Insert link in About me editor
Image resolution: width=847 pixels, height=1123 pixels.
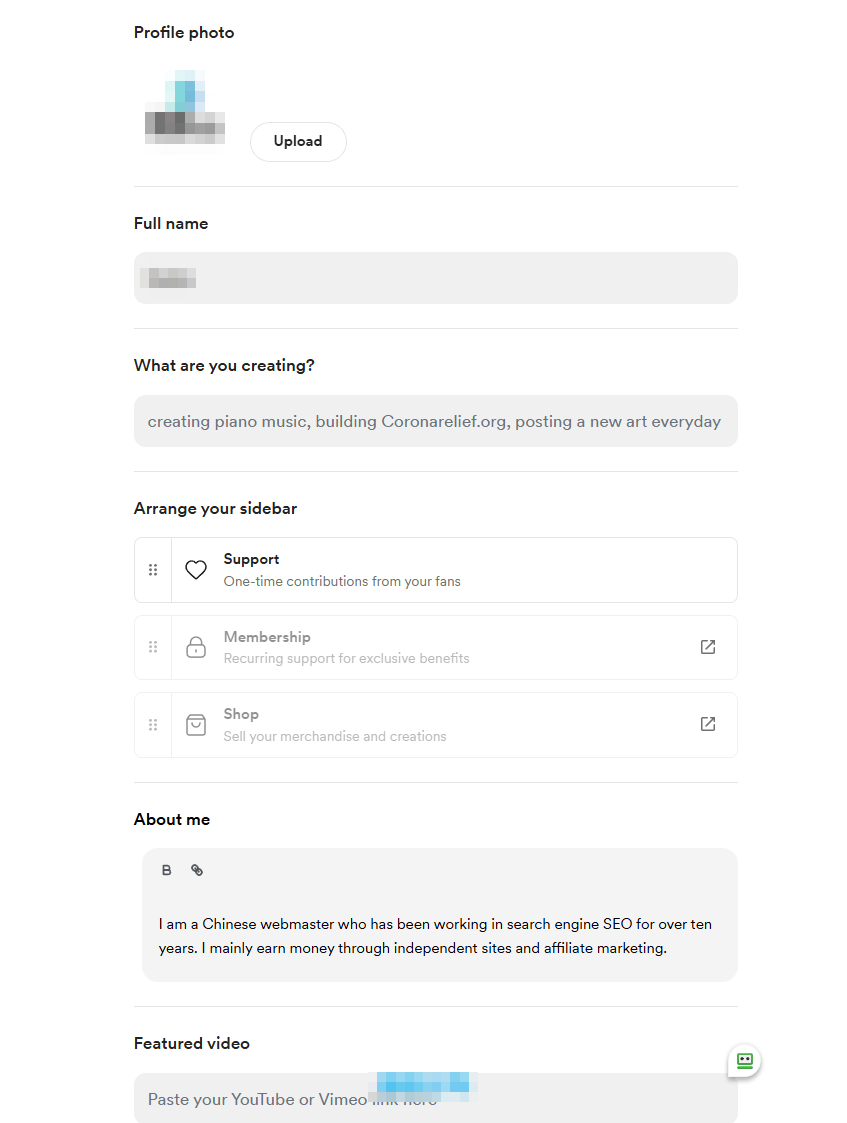[197, 870]
